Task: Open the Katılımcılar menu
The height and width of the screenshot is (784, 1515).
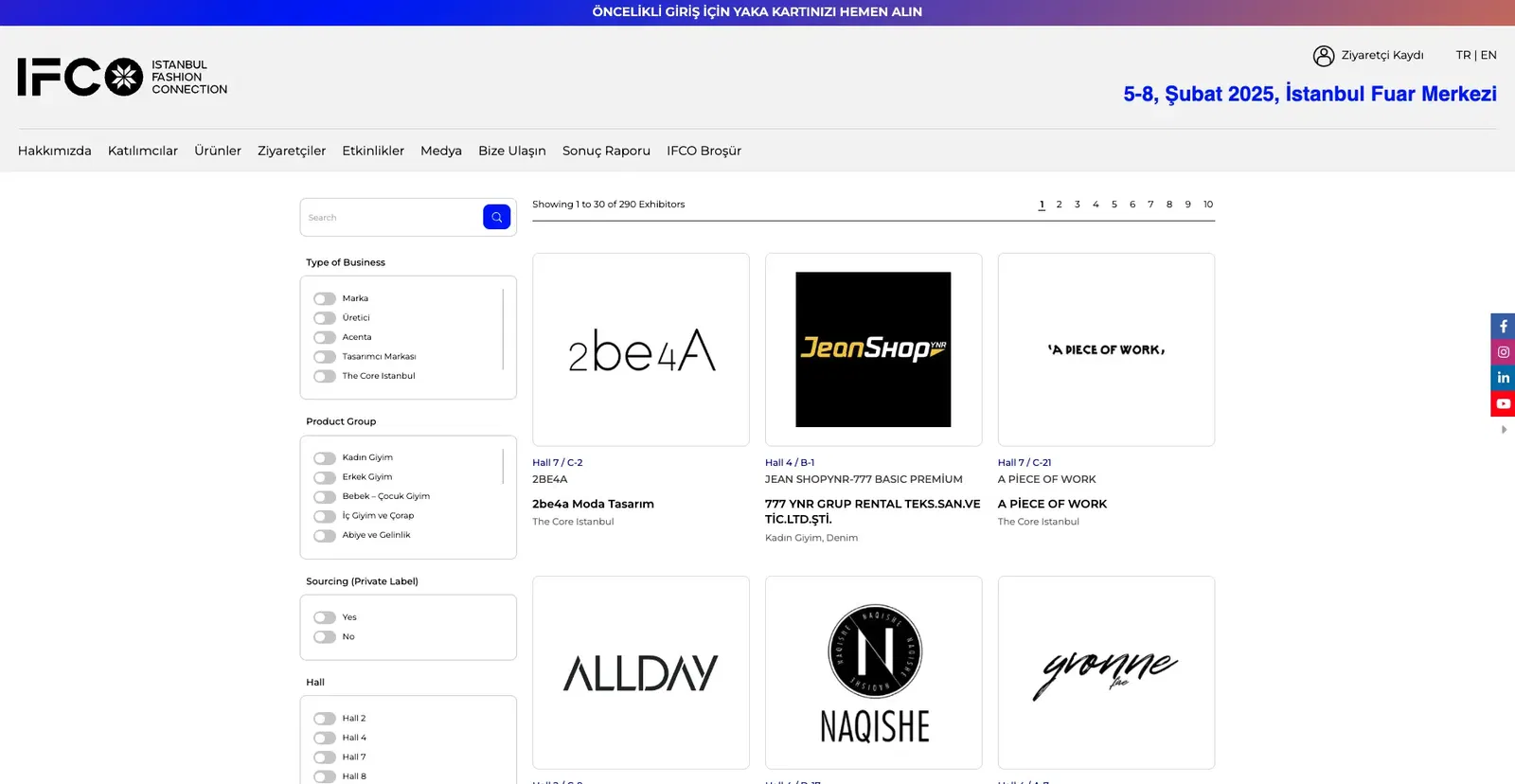Action: (143, 151)
